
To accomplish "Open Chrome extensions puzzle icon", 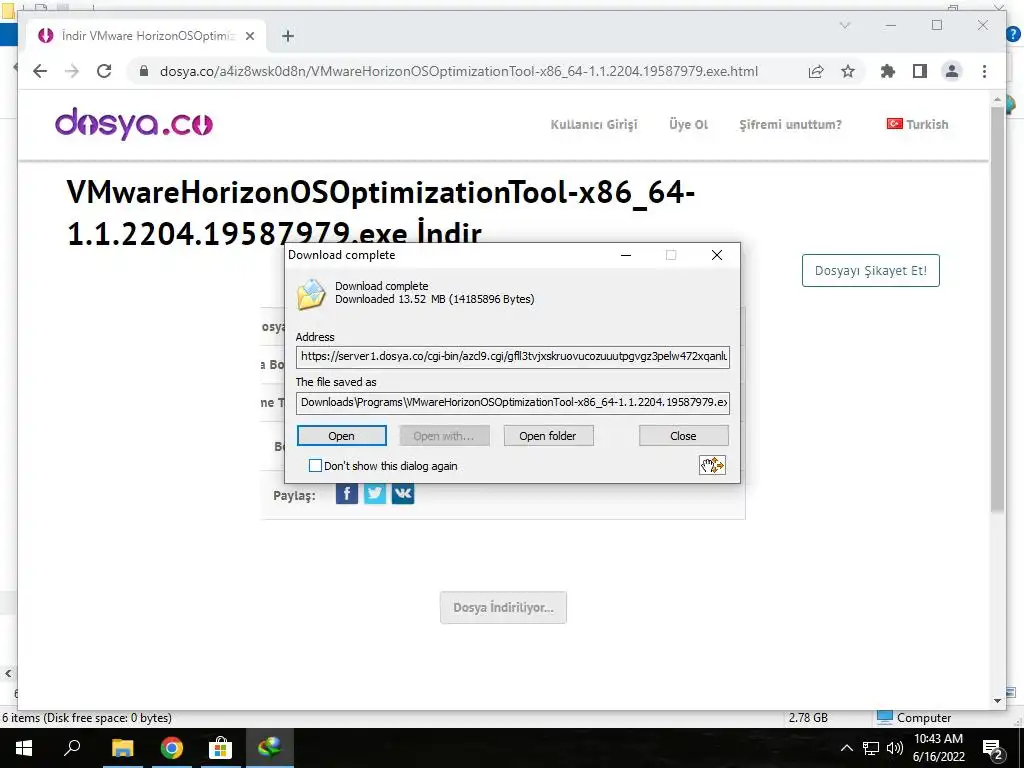I will point(888,71).
